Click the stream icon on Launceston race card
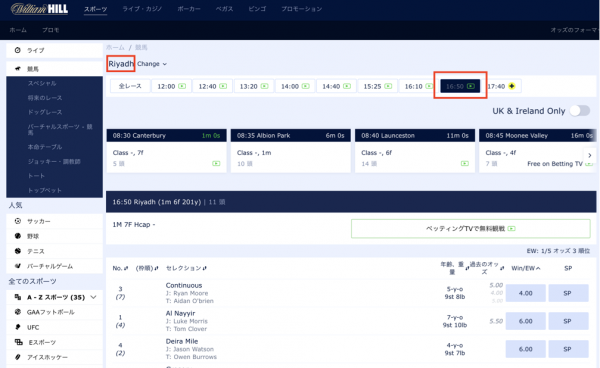The image size is (600, 368). click(465, 164)
